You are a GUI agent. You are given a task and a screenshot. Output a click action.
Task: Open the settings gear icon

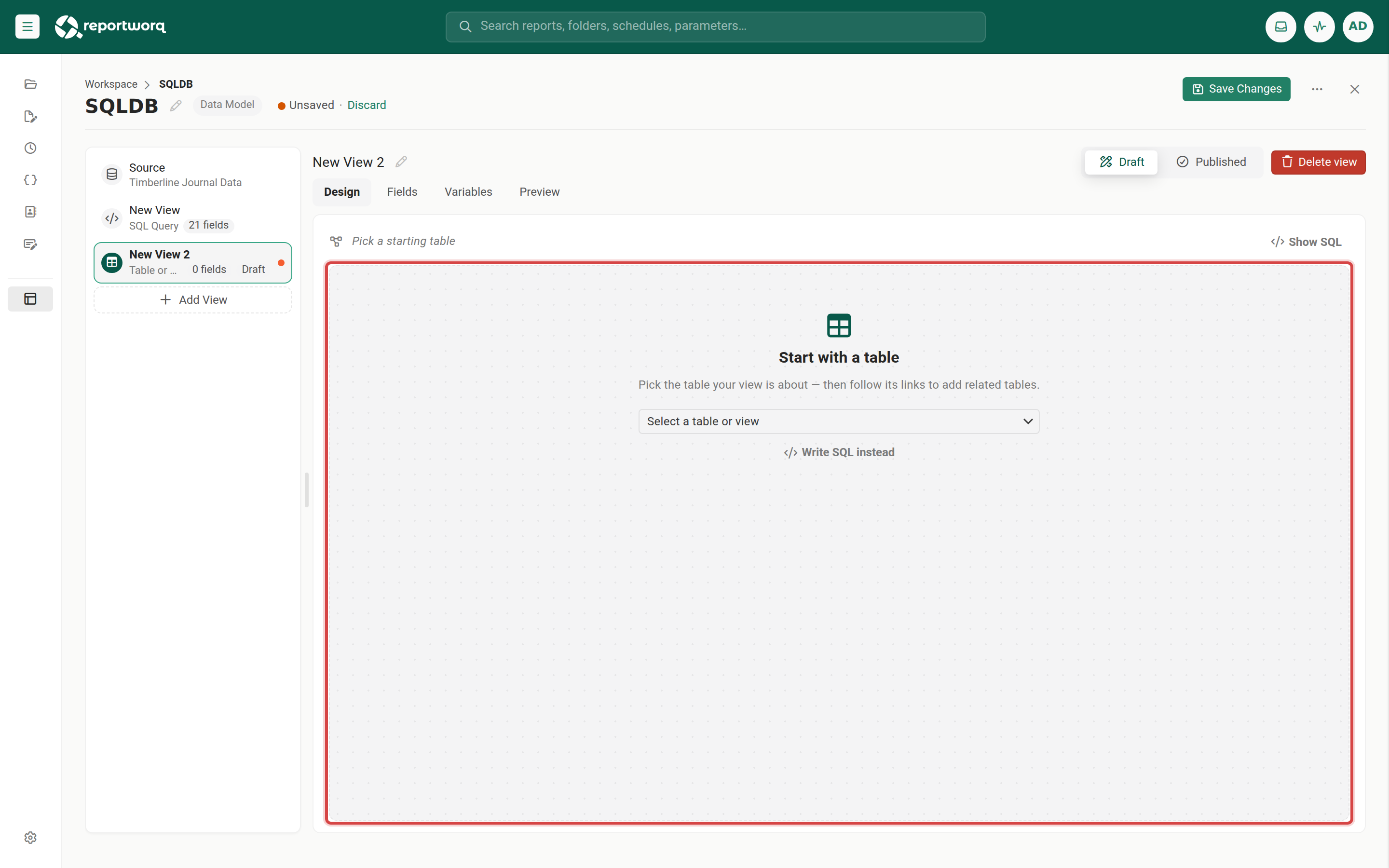(30, 838)
